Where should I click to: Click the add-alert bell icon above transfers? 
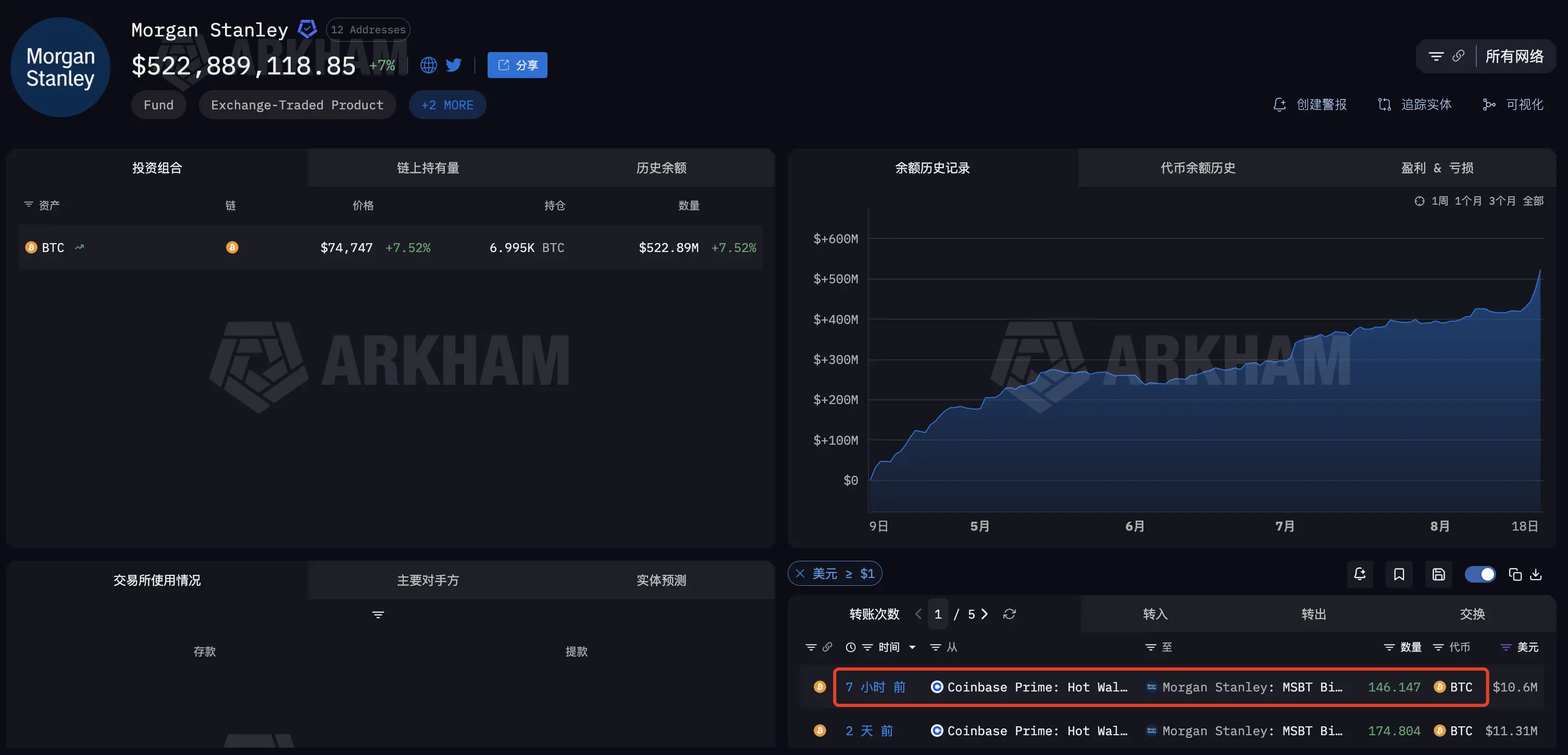coord(1360,574)
